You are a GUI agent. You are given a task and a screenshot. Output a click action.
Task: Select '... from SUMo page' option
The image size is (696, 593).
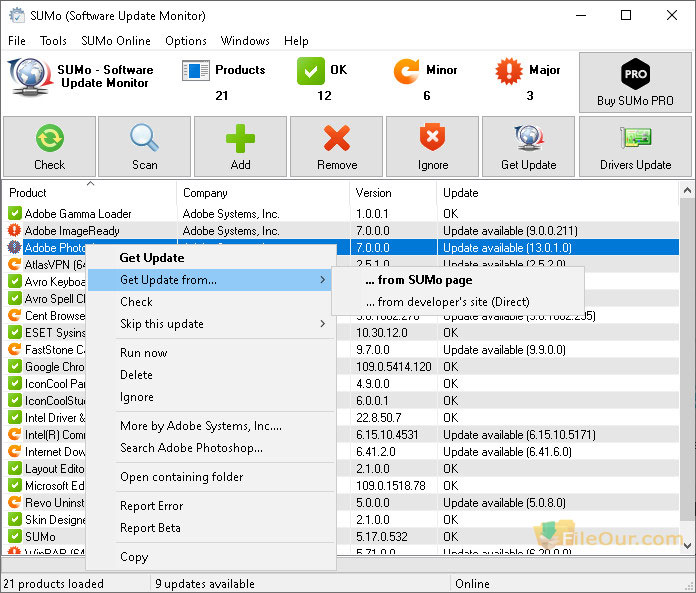(x=458, y=280)
